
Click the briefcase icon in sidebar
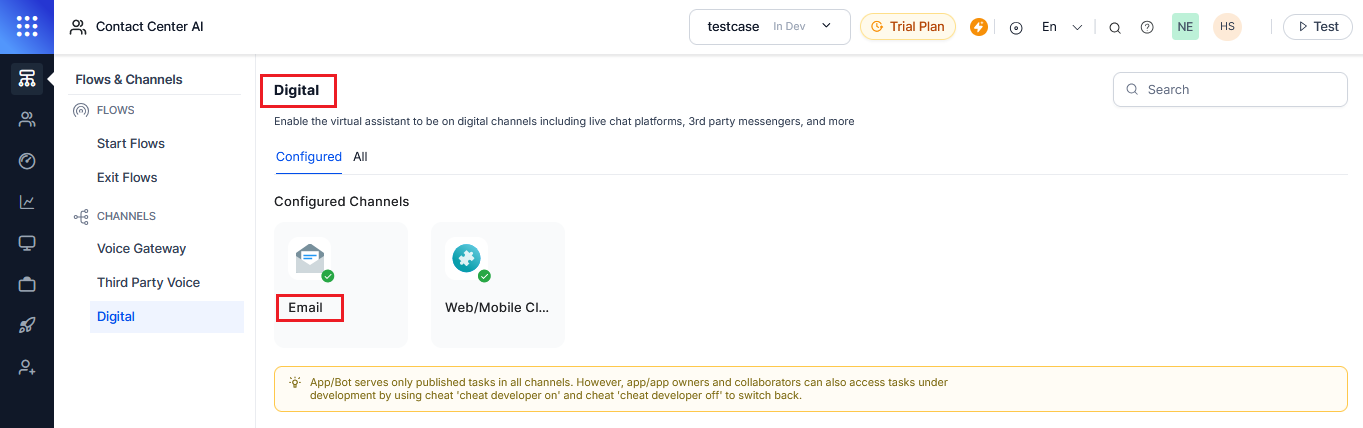[x=27, y=285]
